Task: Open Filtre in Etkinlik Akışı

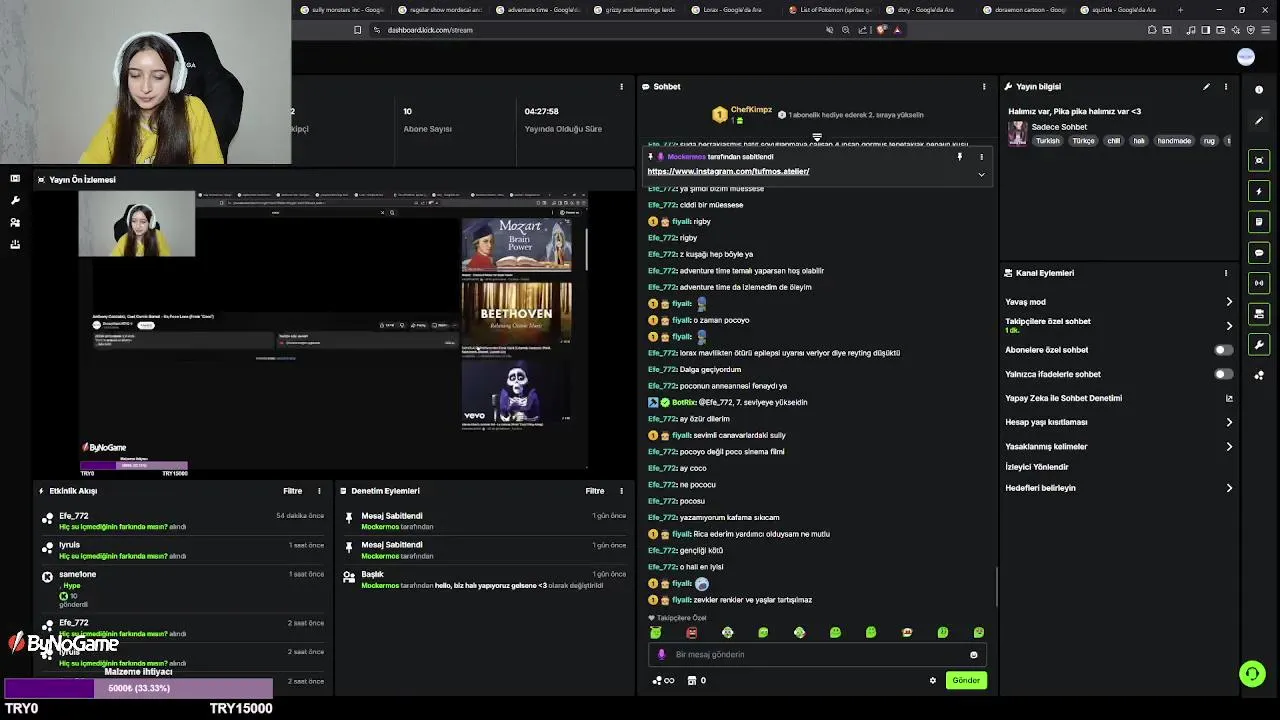Action: [x=292, y=491]
